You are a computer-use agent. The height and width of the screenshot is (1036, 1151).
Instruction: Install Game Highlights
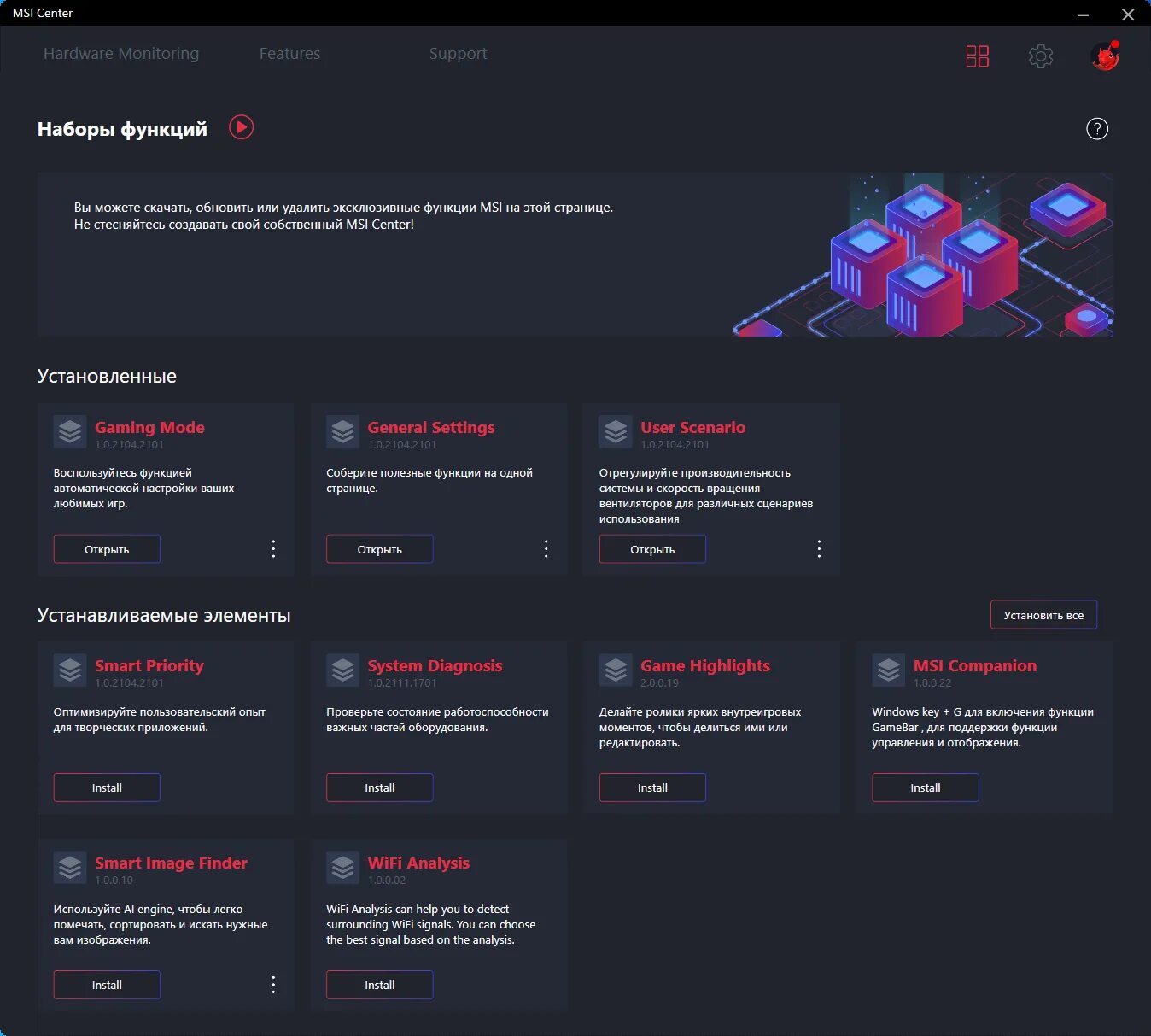coord(652,787)
